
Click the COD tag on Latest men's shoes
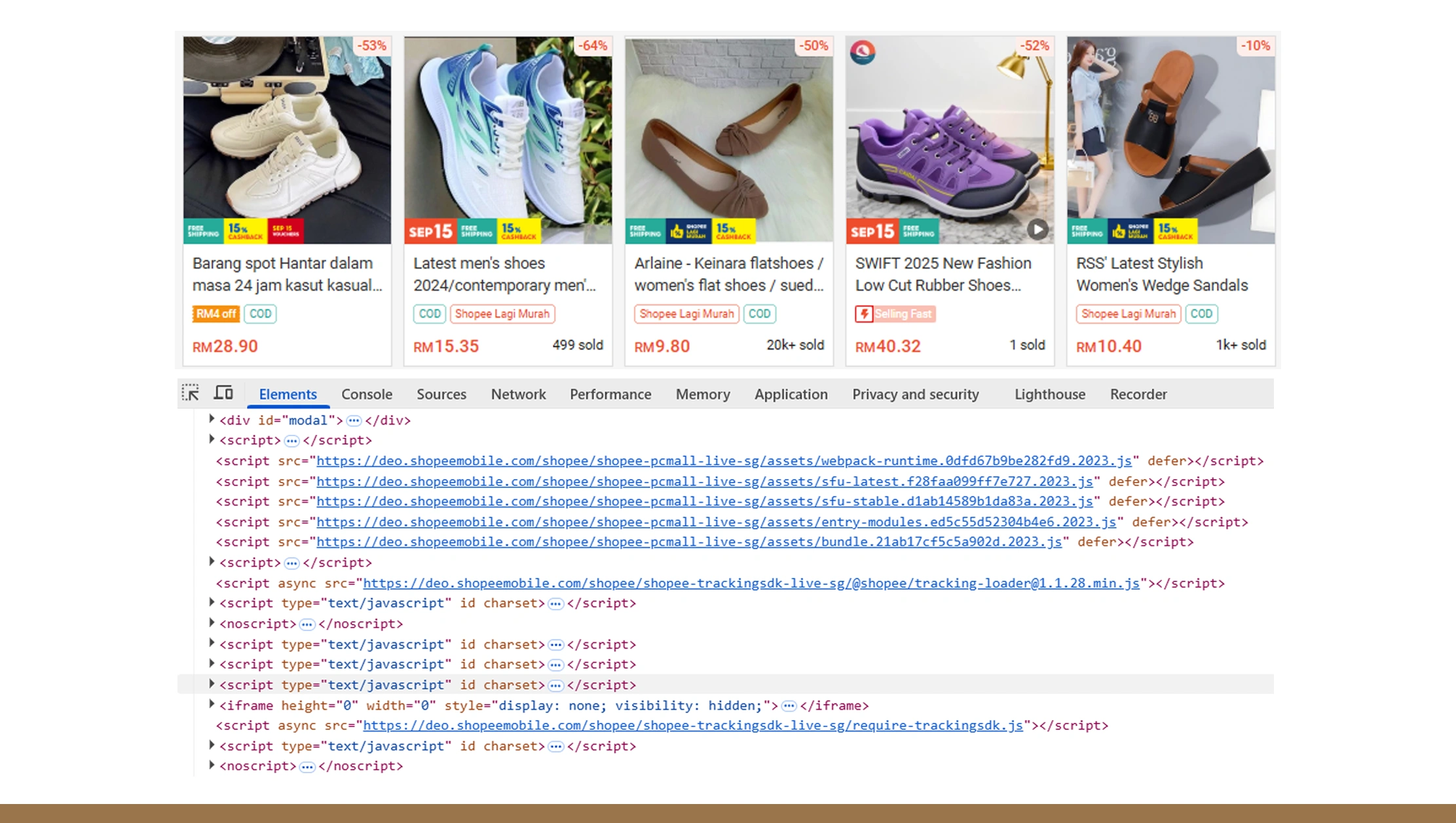pos(430,314)
